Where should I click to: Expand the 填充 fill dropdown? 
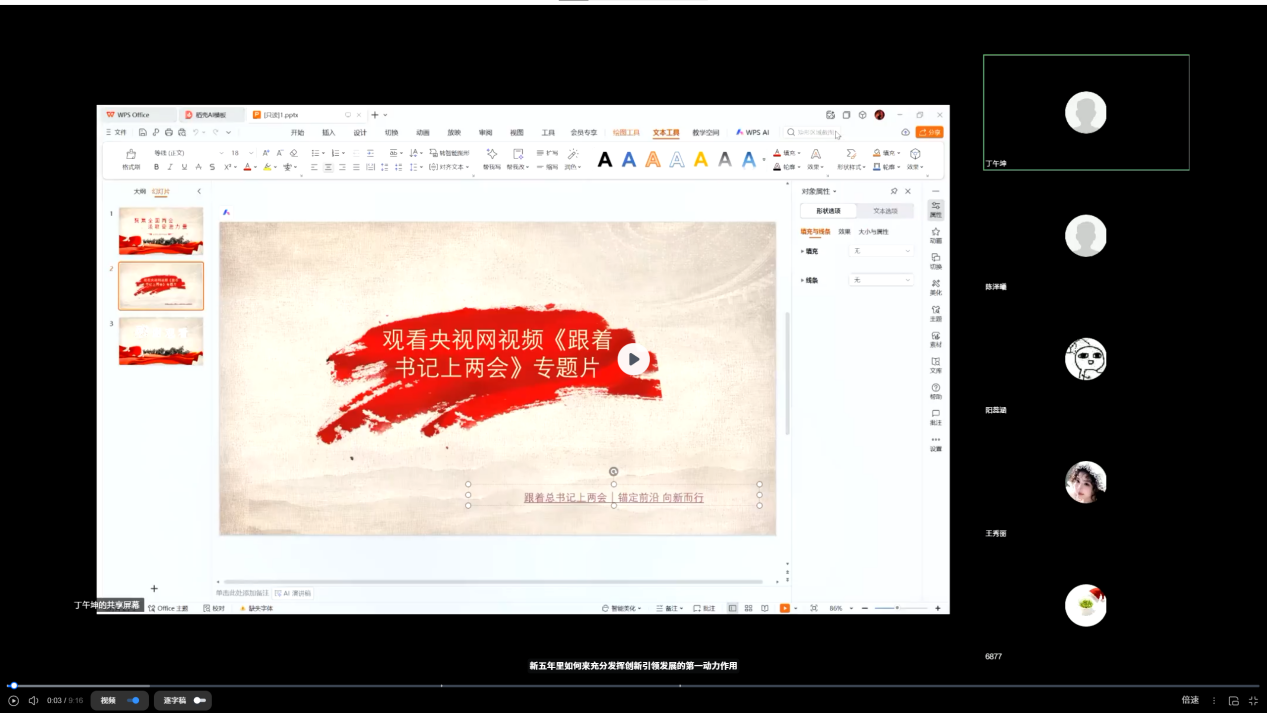tap(881, 251)
